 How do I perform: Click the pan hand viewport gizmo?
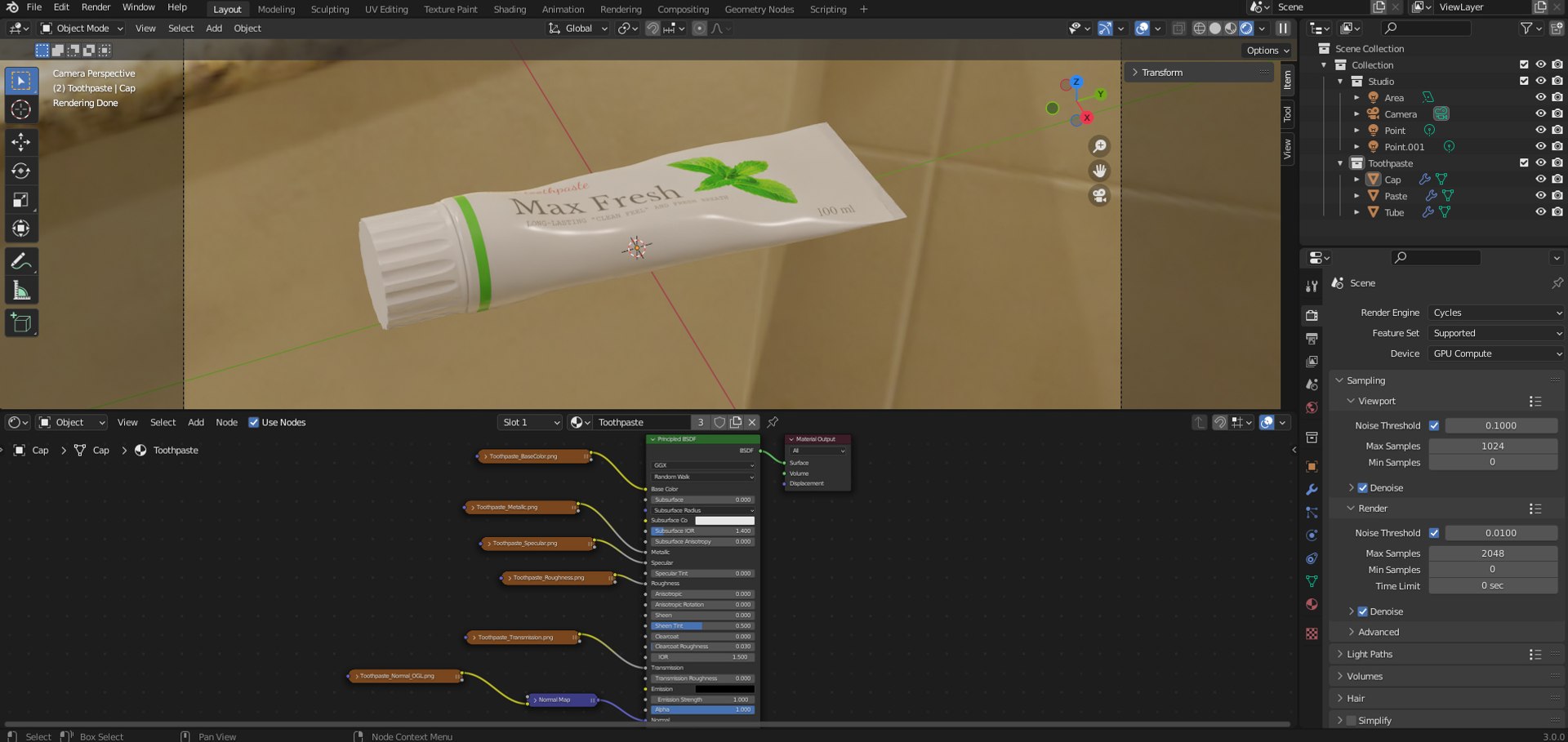1100,171
